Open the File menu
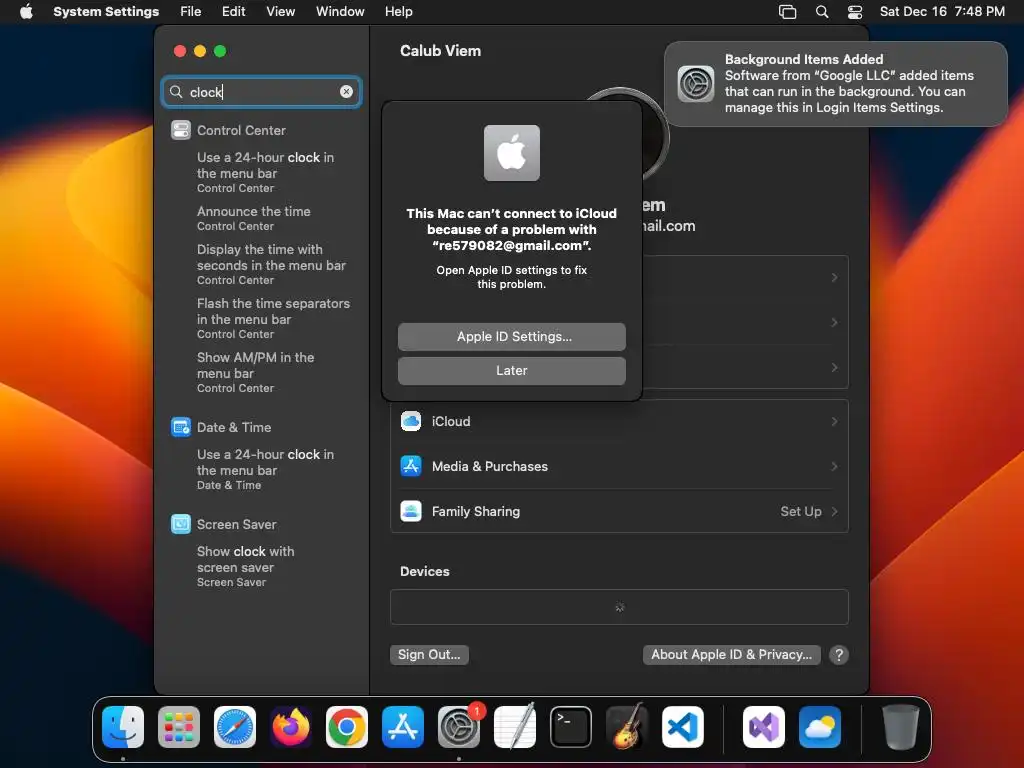The height and width of the screenshot is (768, 1024). pos(191,11)
